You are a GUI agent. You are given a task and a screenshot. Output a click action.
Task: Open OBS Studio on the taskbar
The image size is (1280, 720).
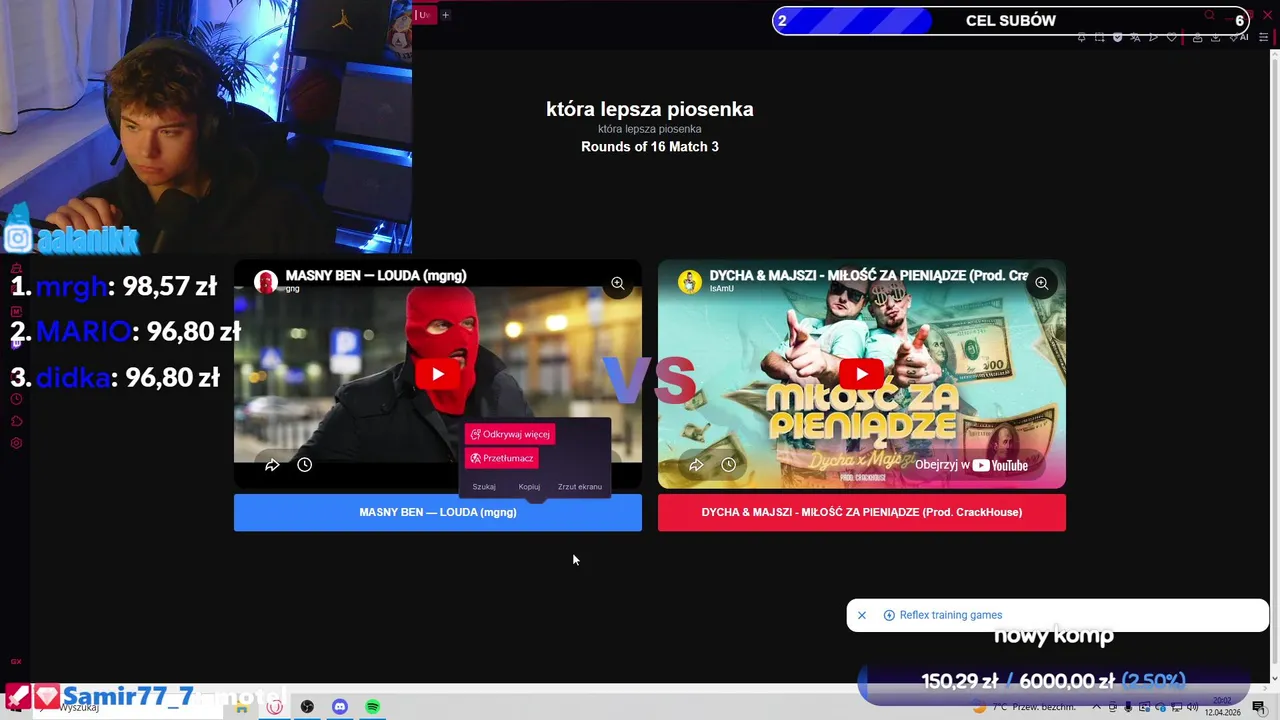pos(307,707)
